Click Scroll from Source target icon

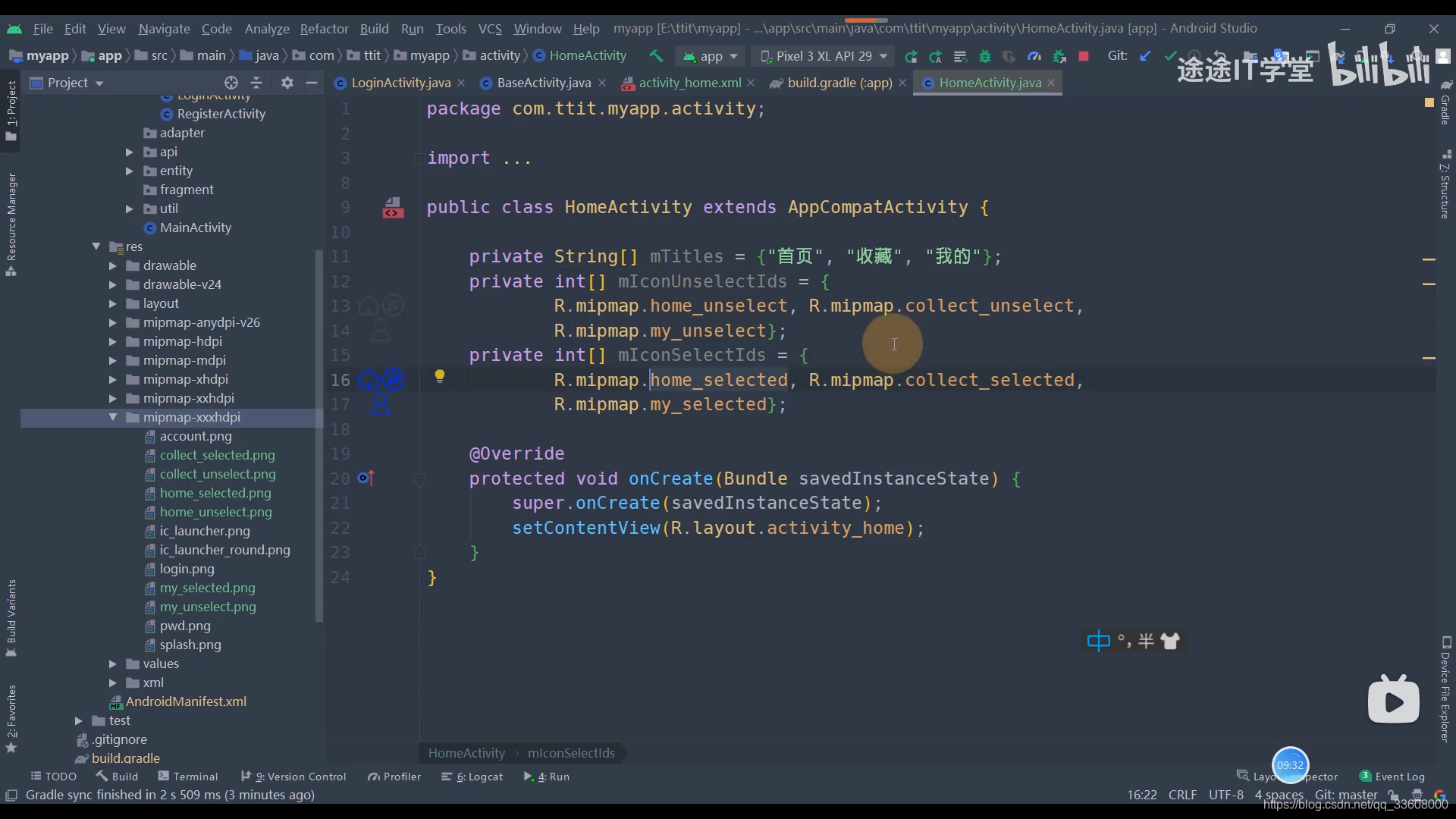tap(231, 83)
